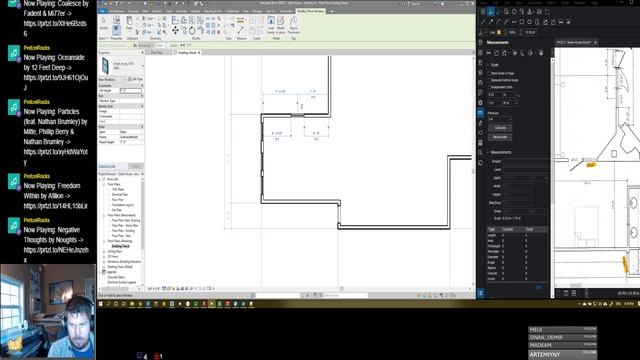Click the Bluebeam markup color swatch
Image resolution: width=640 pixels, height=360 pixels.
499,33
